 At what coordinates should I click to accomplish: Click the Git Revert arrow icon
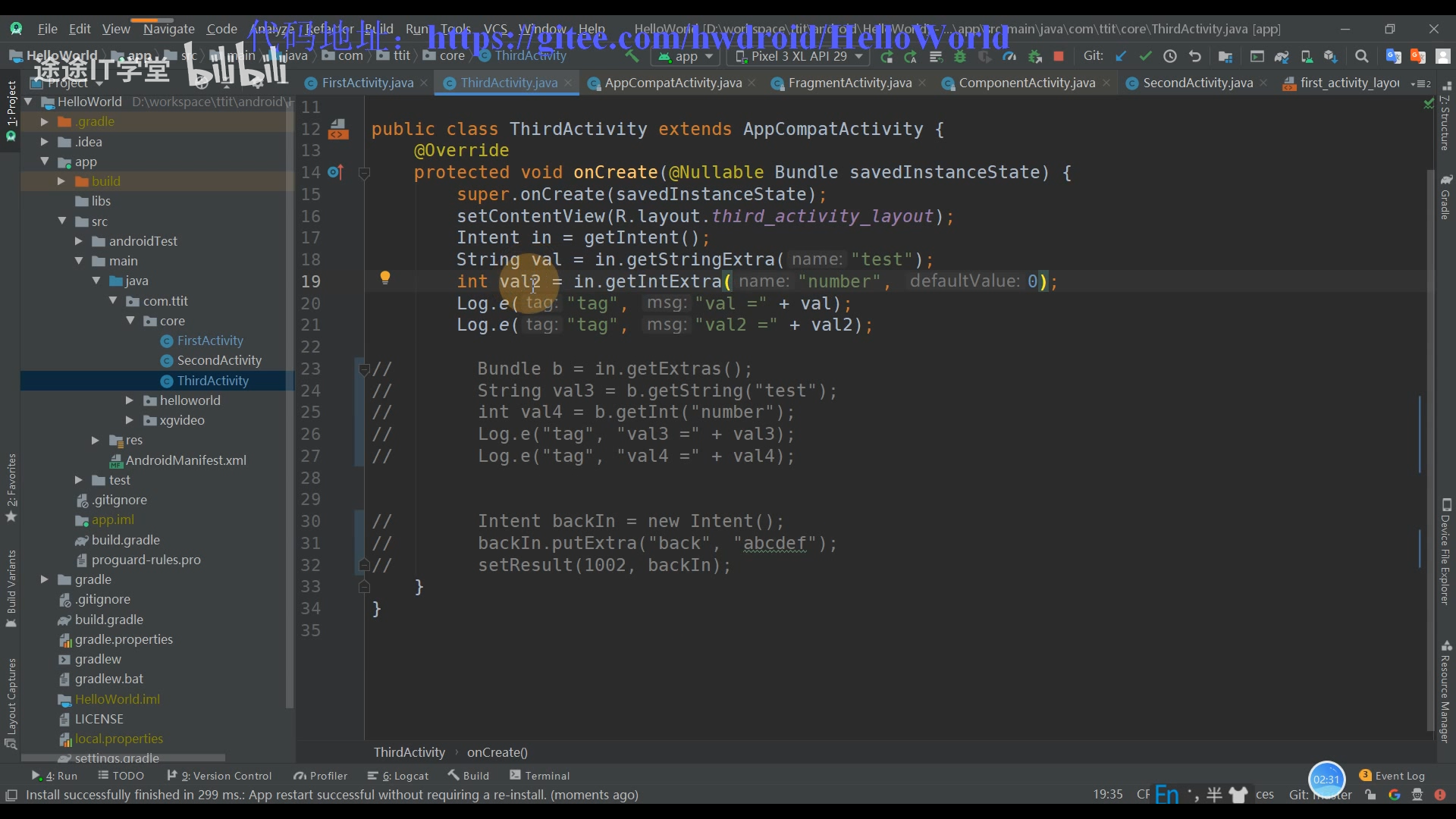point(1195,56)
